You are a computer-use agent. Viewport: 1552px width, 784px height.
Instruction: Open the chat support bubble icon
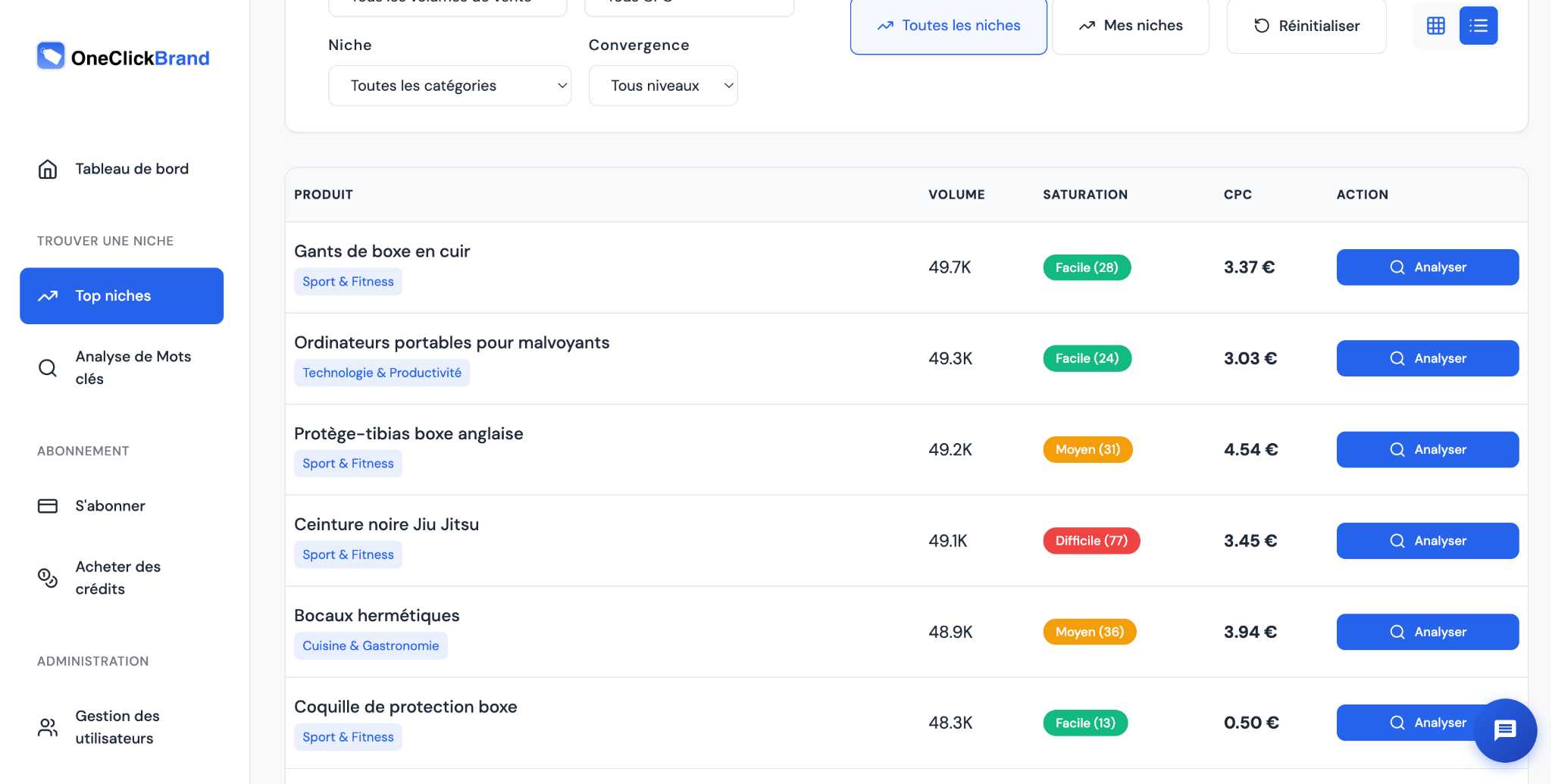pyautogui.click(x=1505, y=730)
